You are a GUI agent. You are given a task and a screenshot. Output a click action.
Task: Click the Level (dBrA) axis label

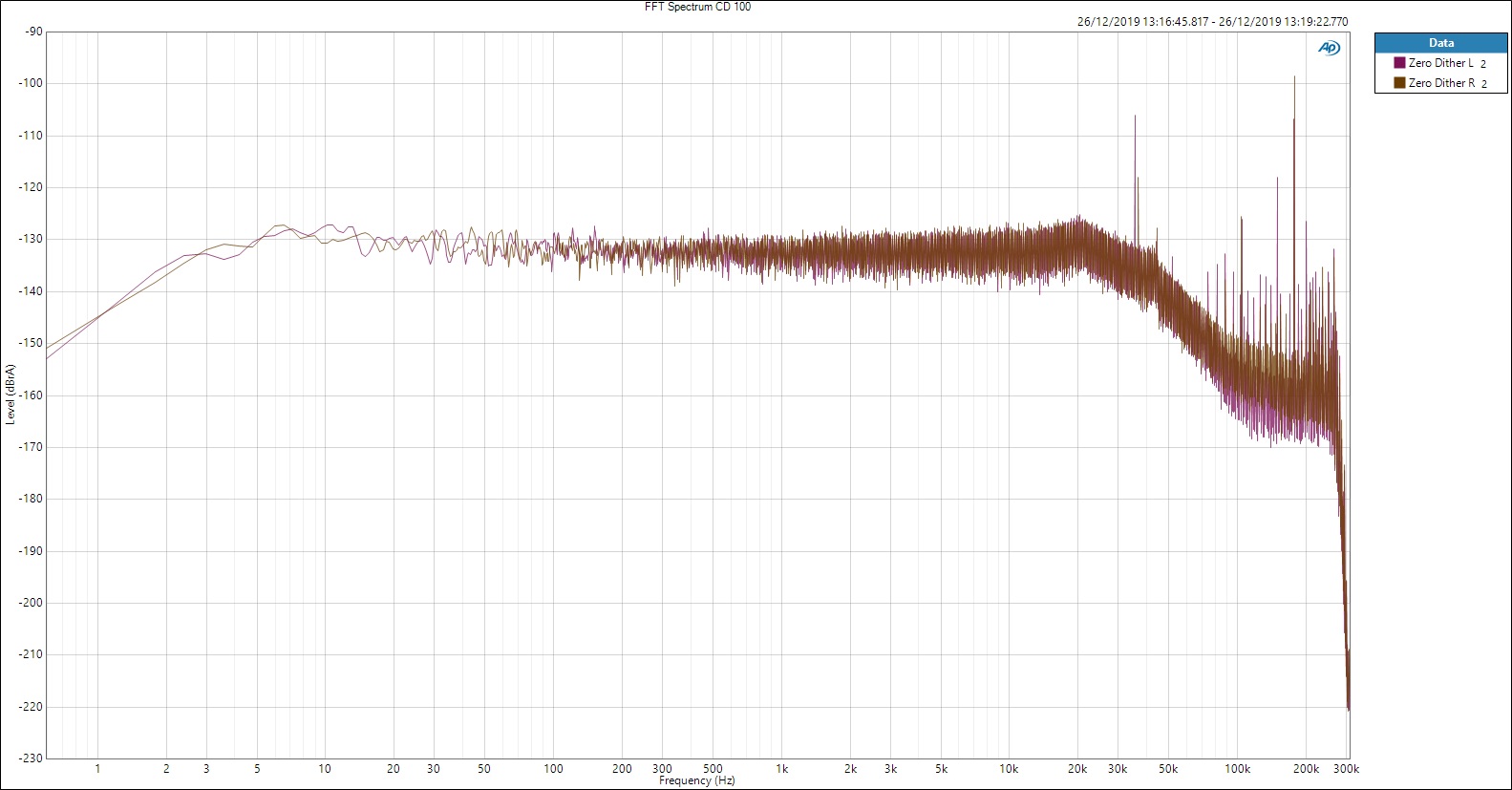click(x=11, y=394)
